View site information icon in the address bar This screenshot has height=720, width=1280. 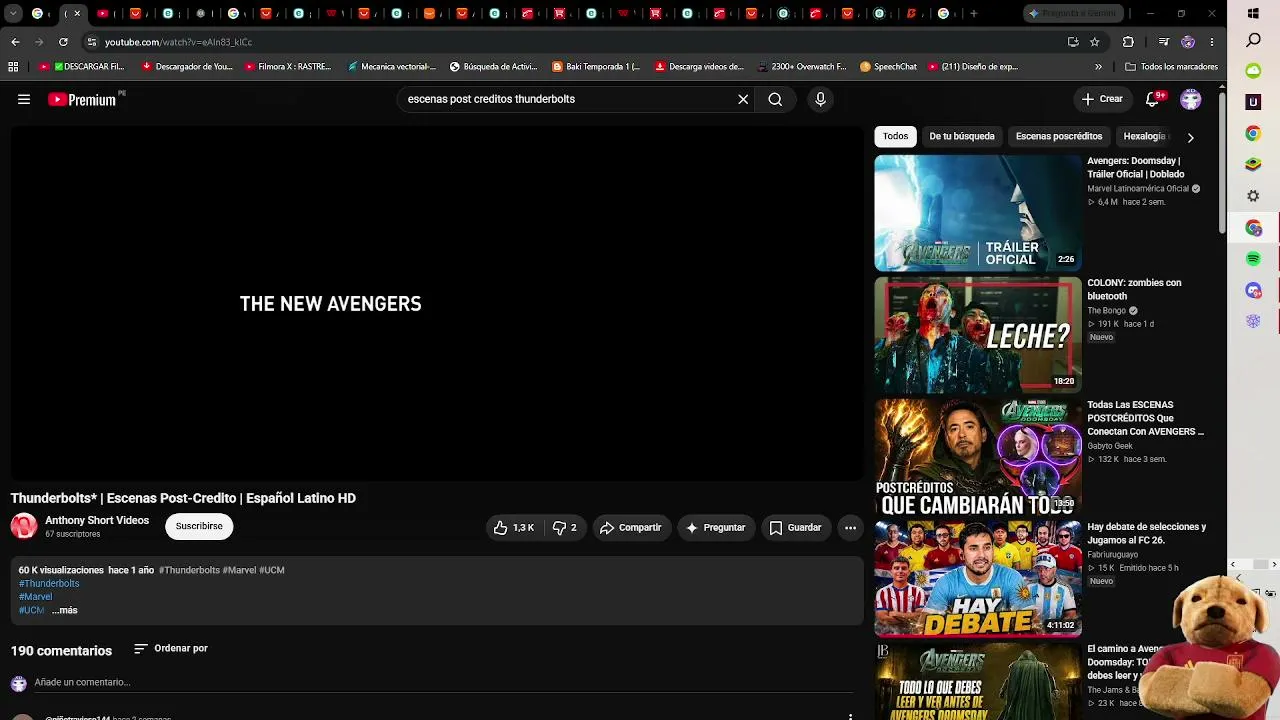(91, 42)
